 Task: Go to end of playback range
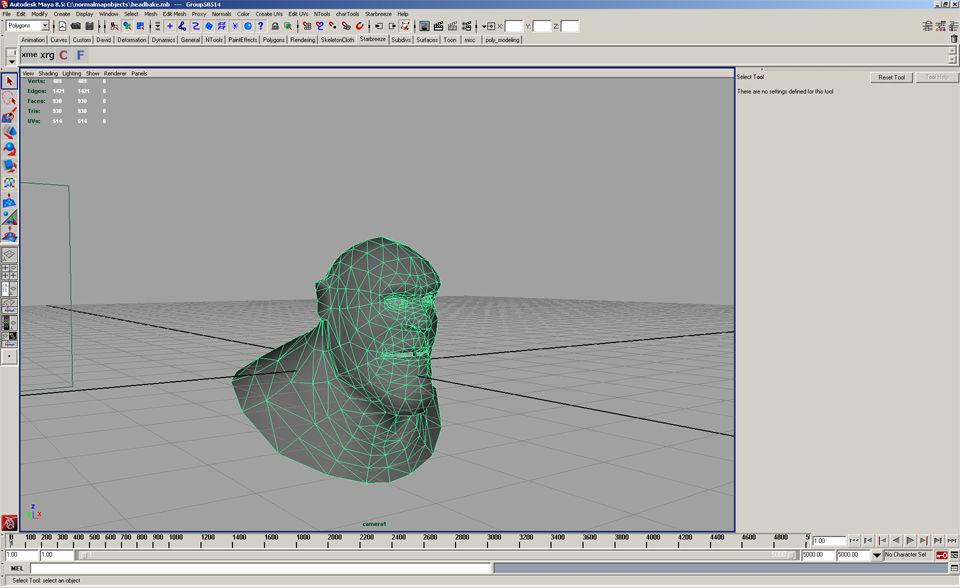951,540
